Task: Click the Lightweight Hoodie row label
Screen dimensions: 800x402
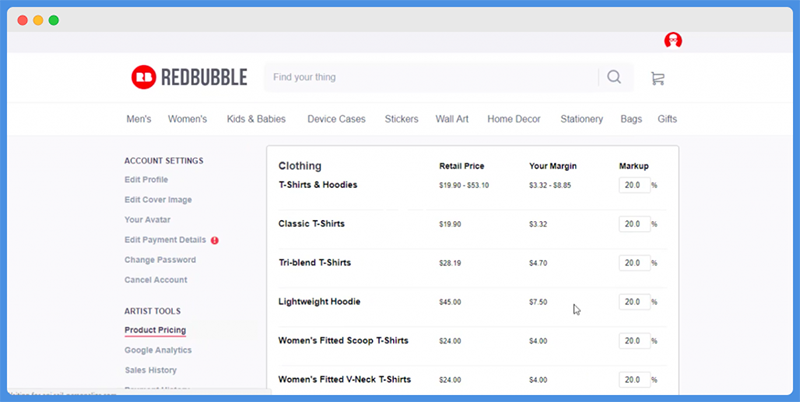Action: pyautogui.click(x=319, y=302)
